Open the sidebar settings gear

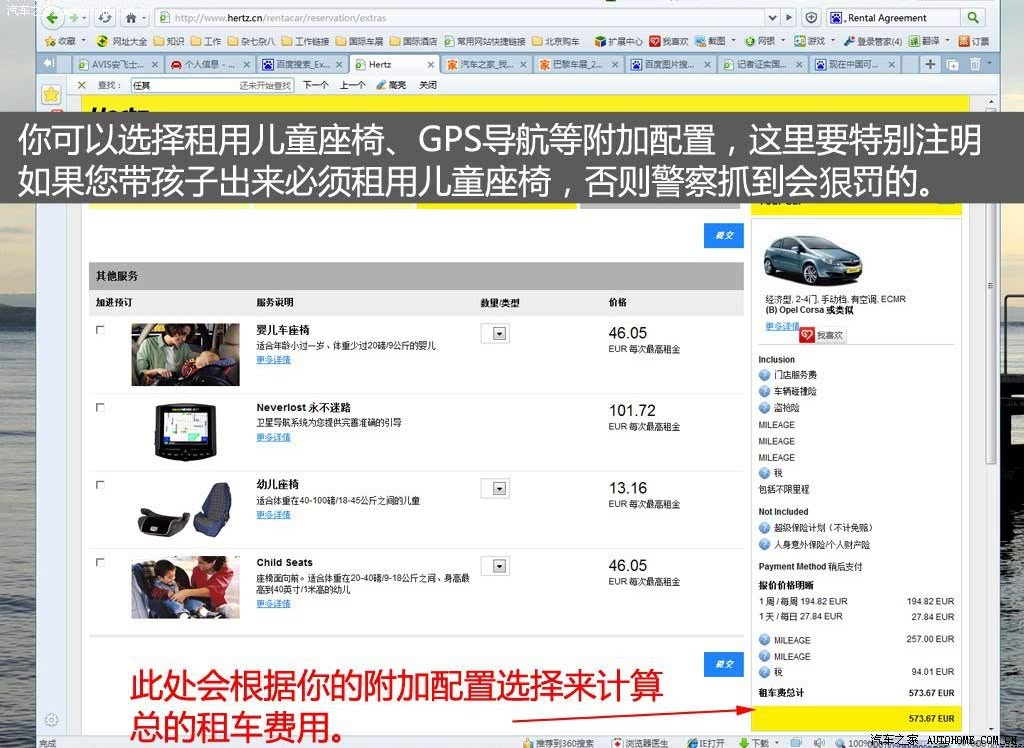pyautogui.click(x=51, y=720)
